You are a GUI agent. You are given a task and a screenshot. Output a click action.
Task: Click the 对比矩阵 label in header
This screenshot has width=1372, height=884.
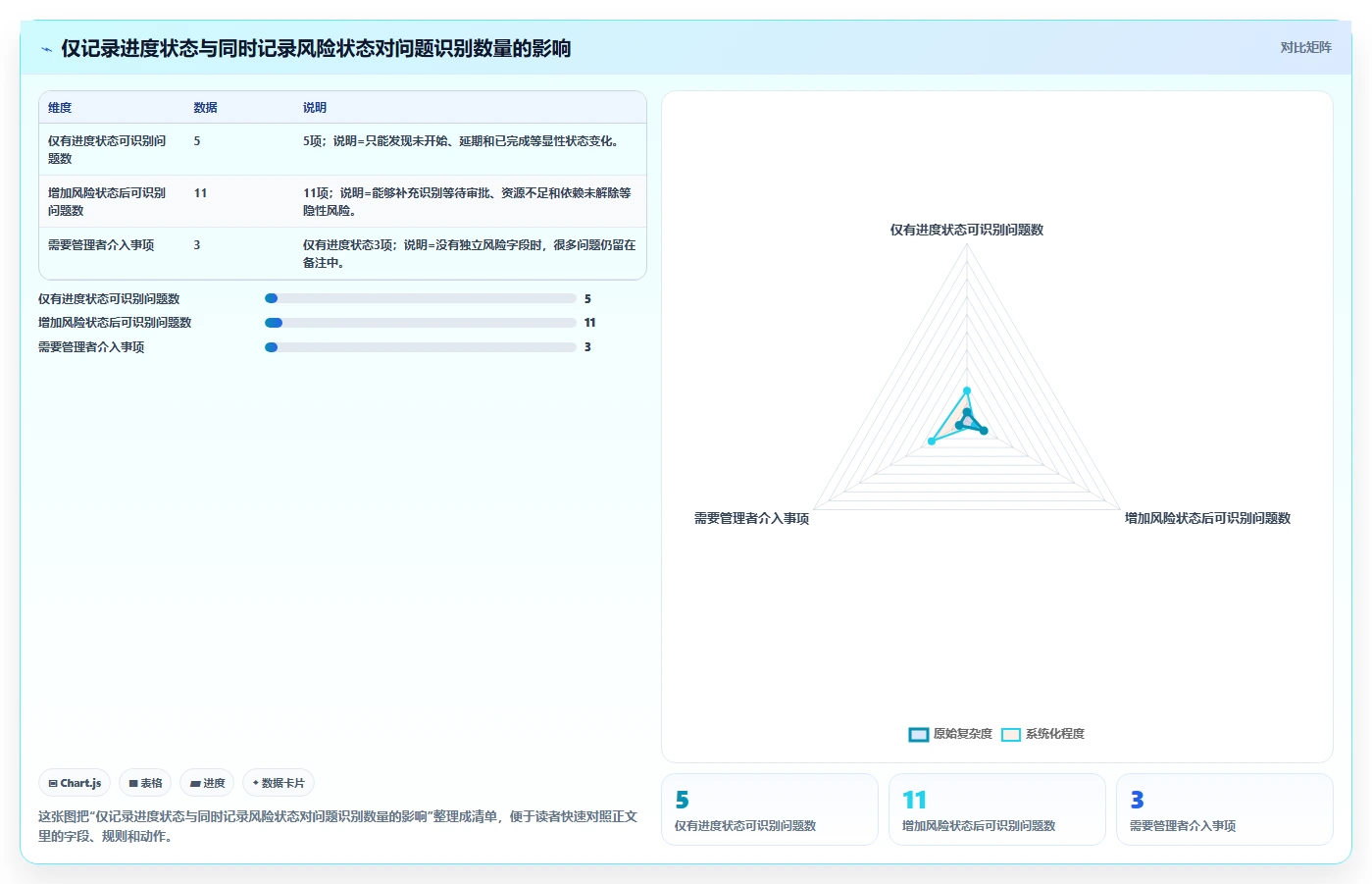(1305, 47)
